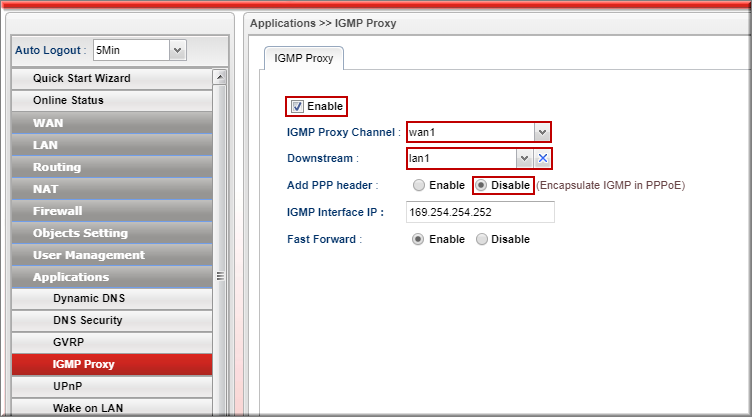
Task: Open the IGMP Proxy Channel dropdown
Action: click(541, 132)
